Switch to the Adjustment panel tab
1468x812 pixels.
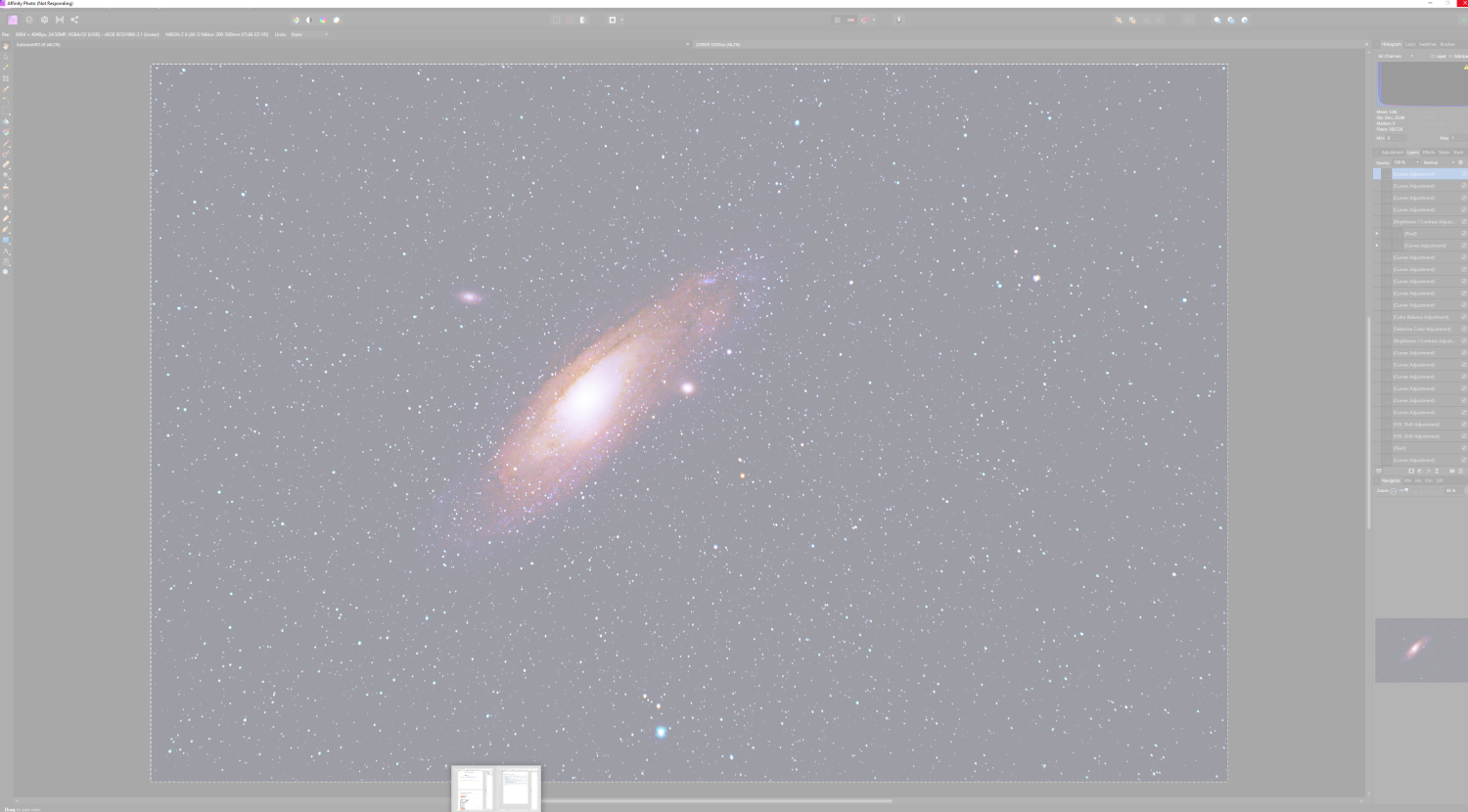coord(1392,153)
